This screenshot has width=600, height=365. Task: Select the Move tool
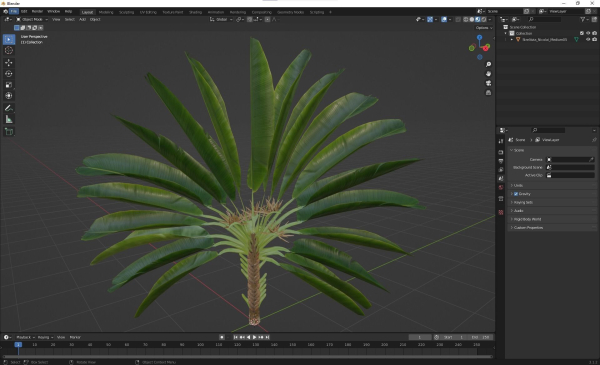pyautogui.click(x=9, y=62)
